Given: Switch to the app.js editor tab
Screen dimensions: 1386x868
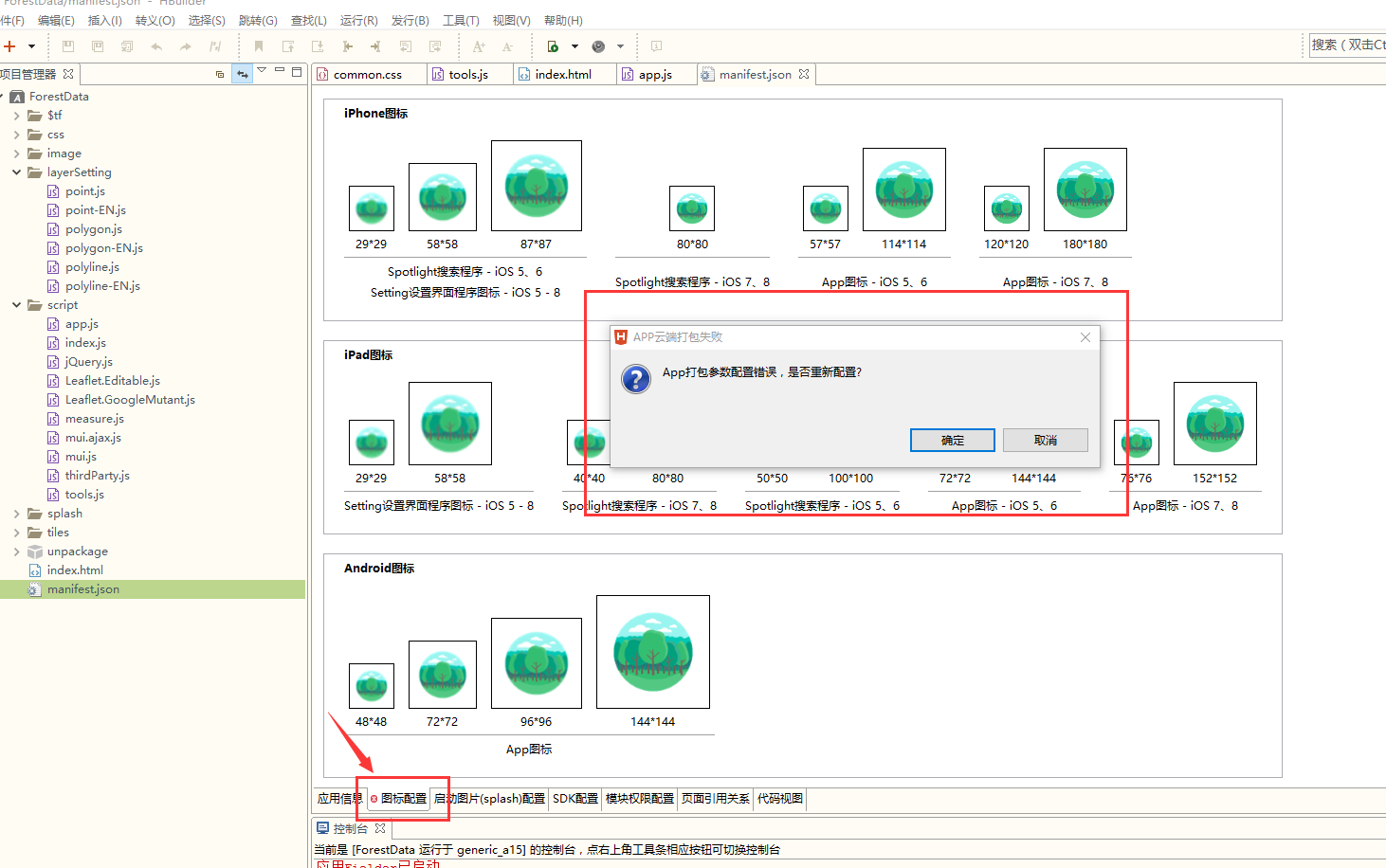Looking at the screenshot, I should 655,75.
